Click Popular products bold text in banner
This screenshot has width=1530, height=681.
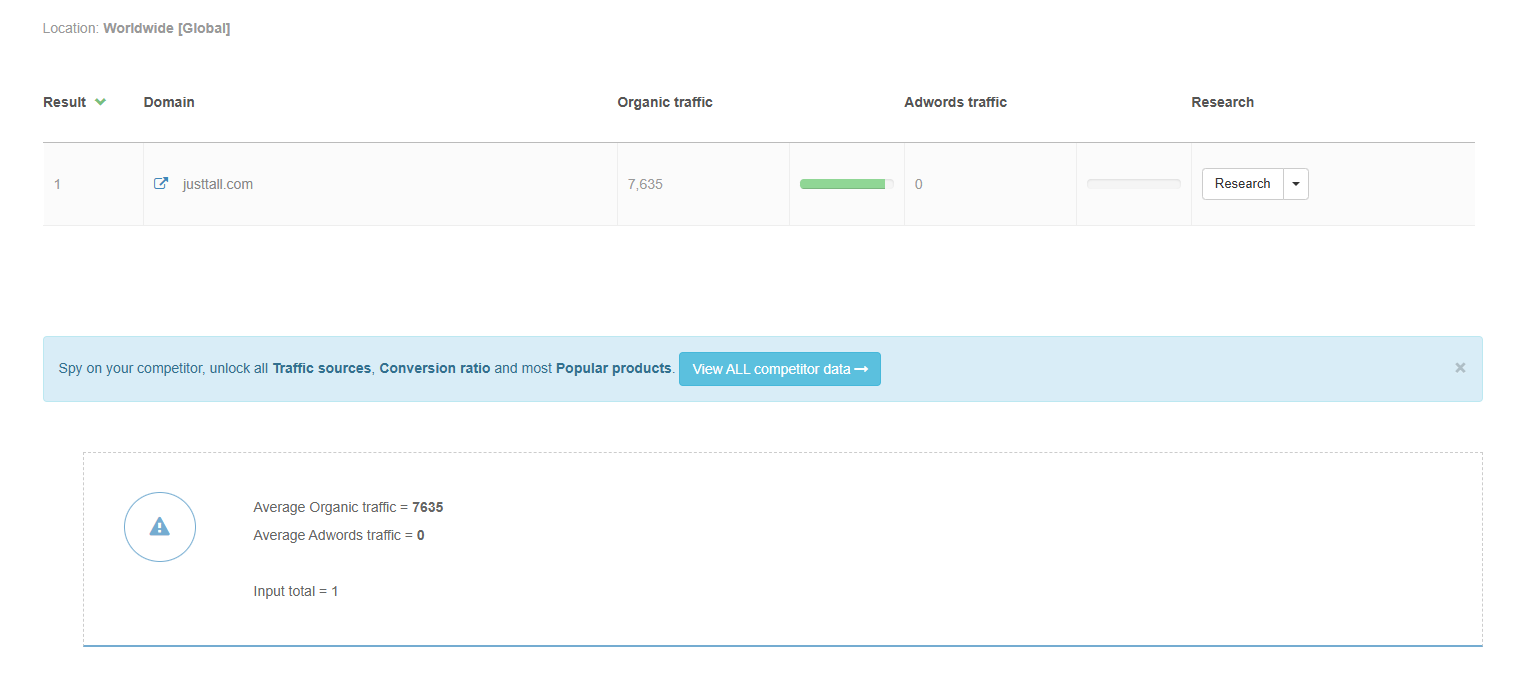tap(613, 368)
